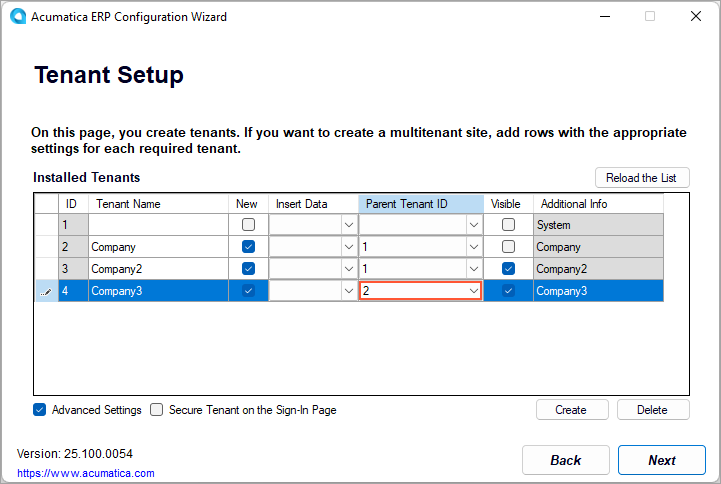Toggle the New checkbox for tenant 1
Viewport: 721px width, 484px height.
click(248, 225)
